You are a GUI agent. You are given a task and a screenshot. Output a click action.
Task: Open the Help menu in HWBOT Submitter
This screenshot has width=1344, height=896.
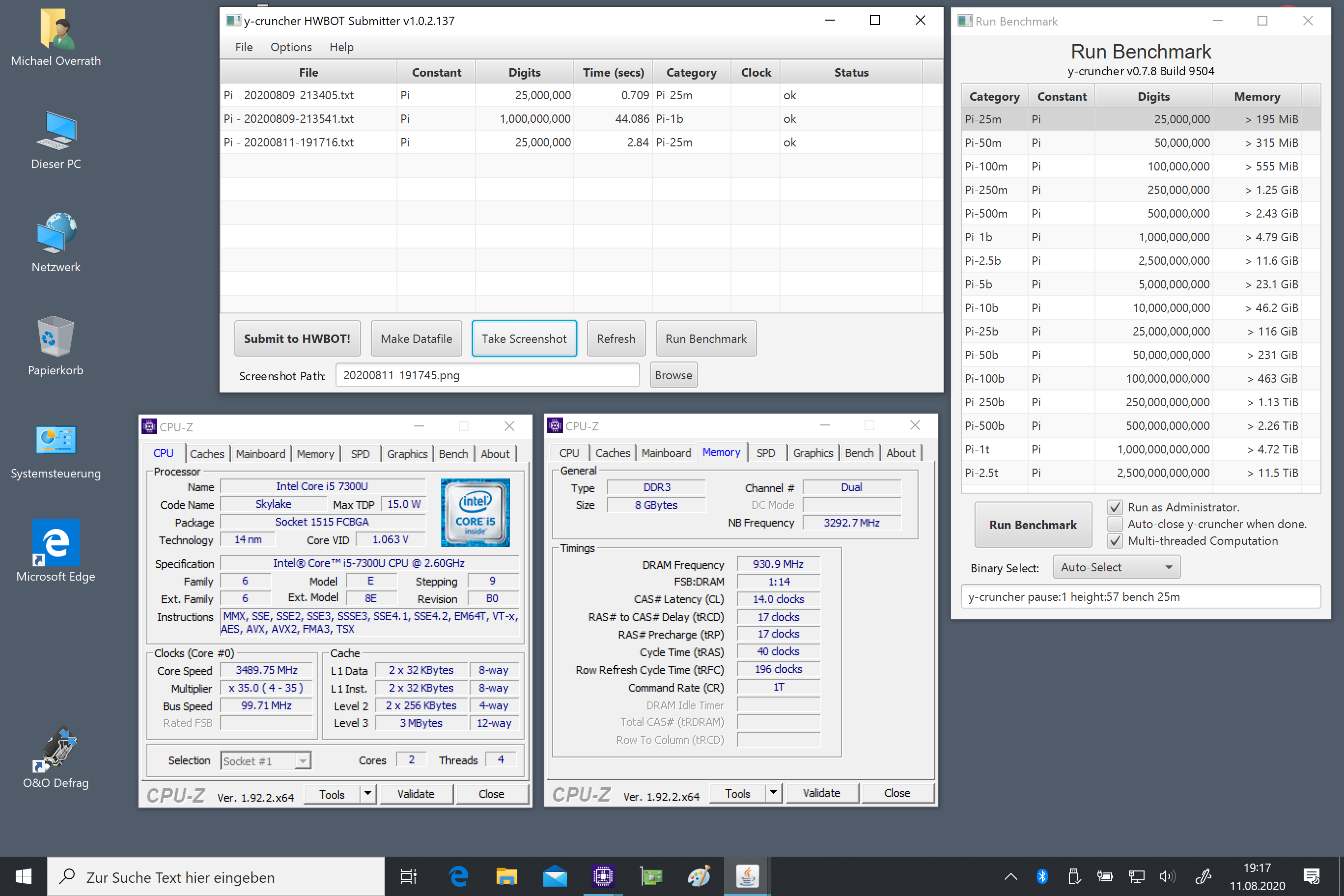(x=341, y=47)
